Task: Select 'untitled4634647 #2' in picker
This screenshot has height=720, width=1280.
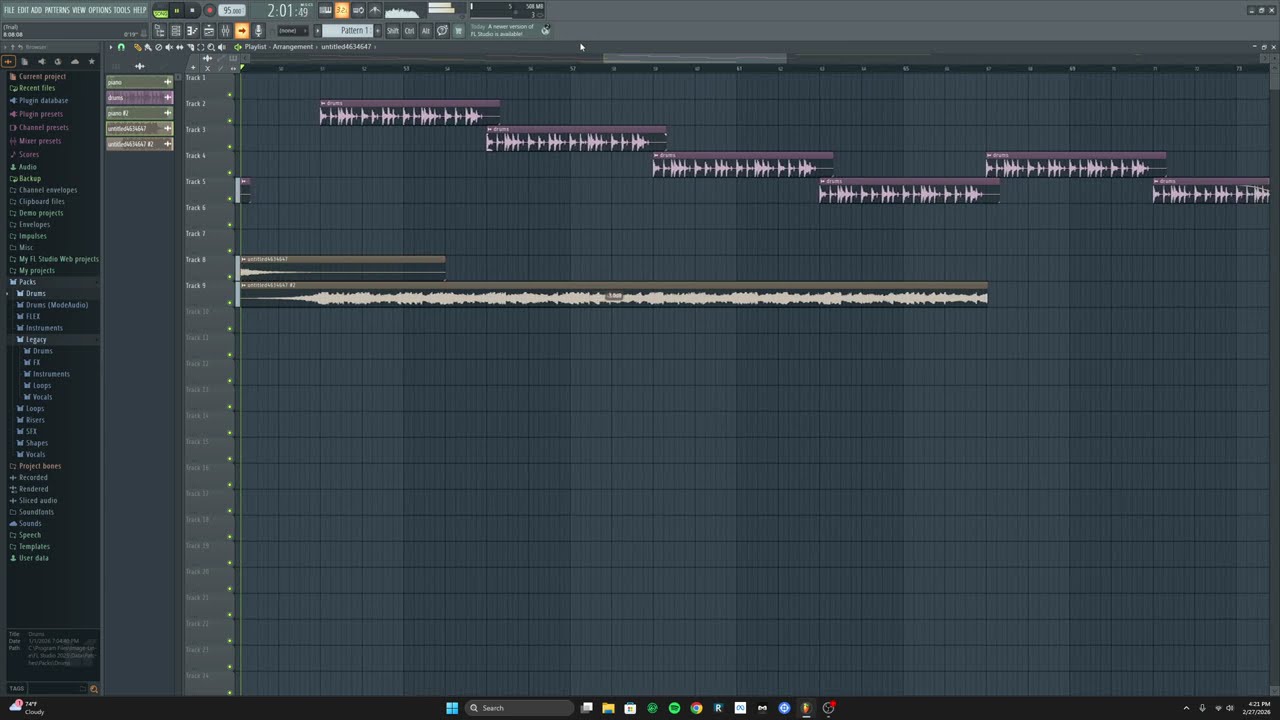Action: [139, 144]
